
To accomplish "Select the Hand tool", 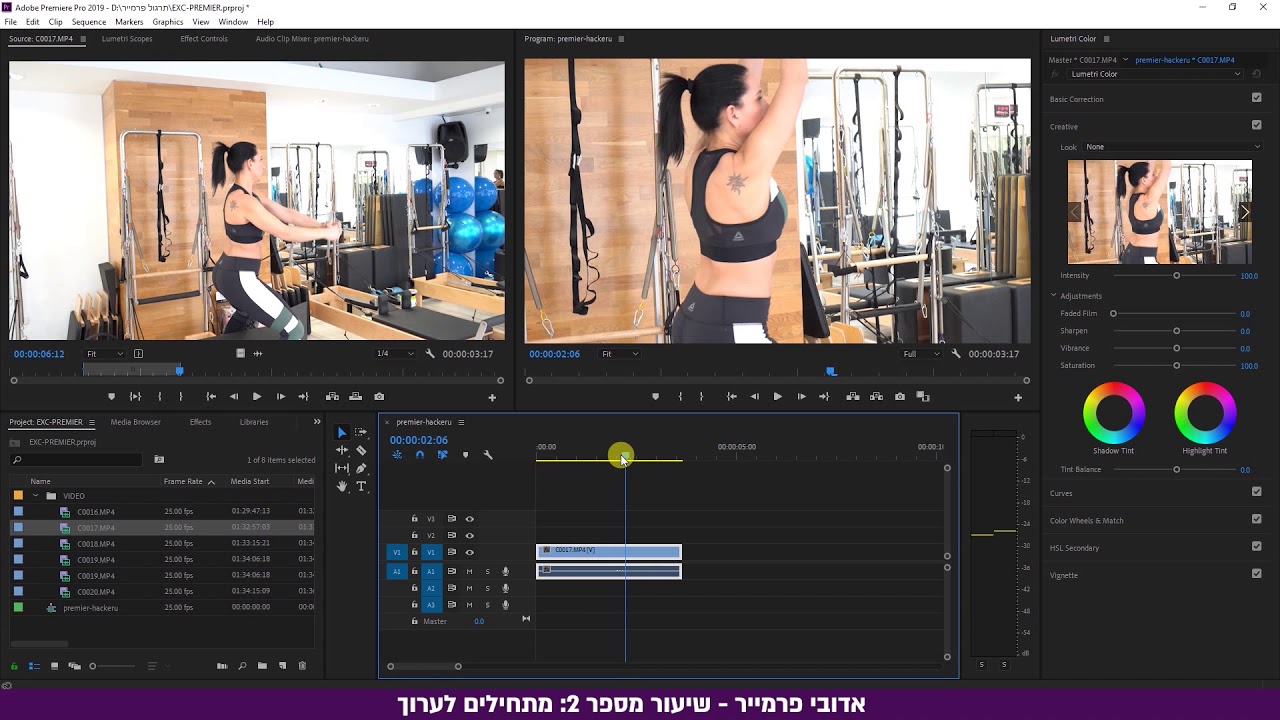I will tap(342, 486).
